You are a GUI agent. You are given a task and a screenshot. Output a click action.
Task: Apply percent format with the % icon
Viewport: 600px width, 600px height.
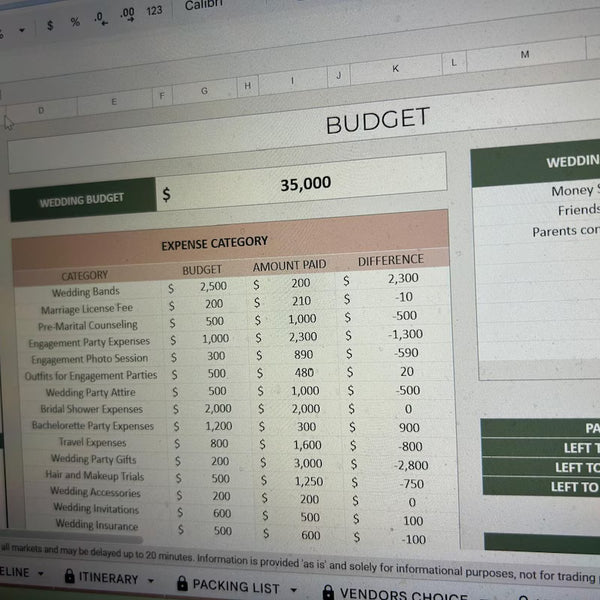75,21
